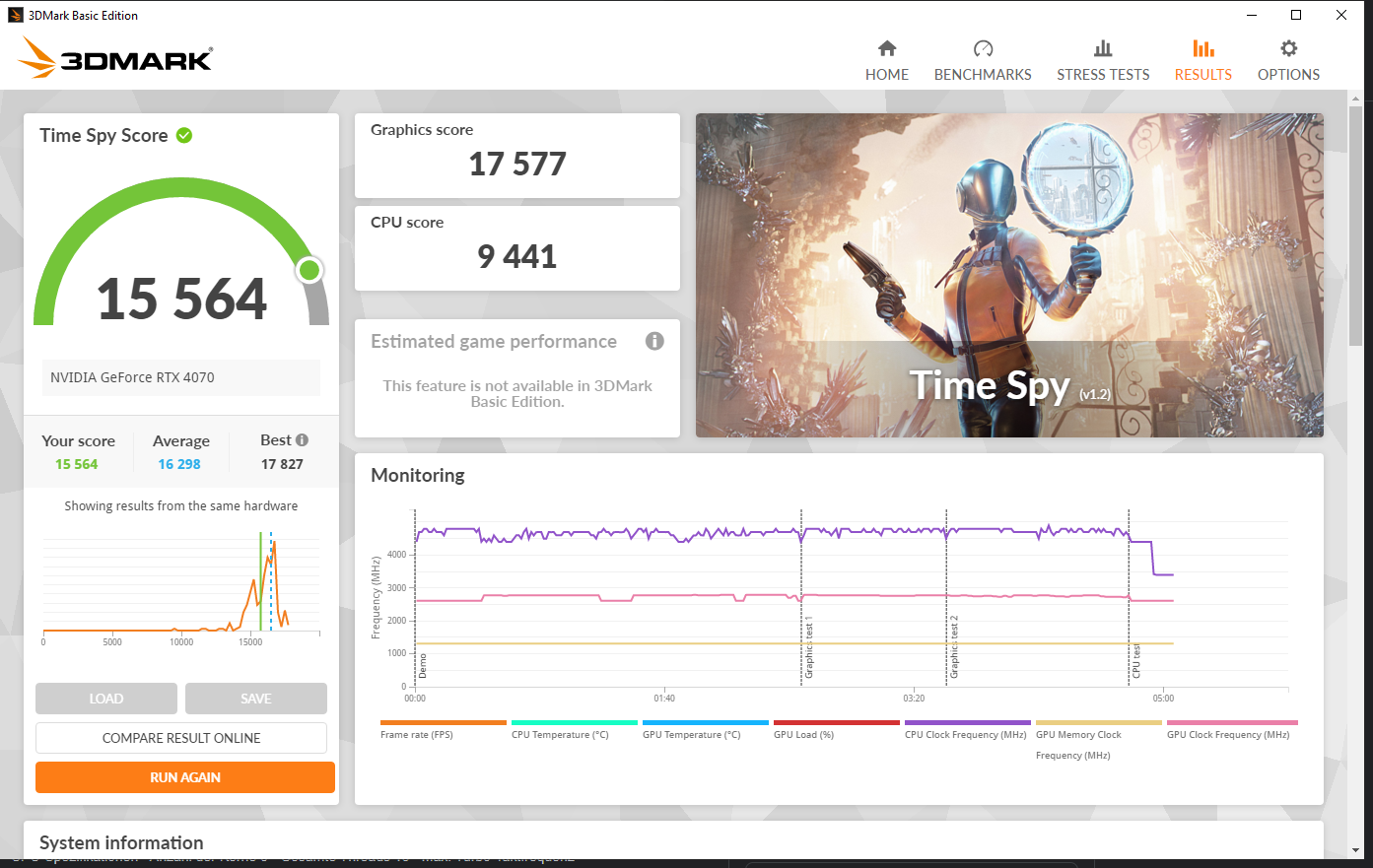Click the LOAD button
Viewport: 1373px width, 868px height.
pyautogui.click(x=106, y=699)
